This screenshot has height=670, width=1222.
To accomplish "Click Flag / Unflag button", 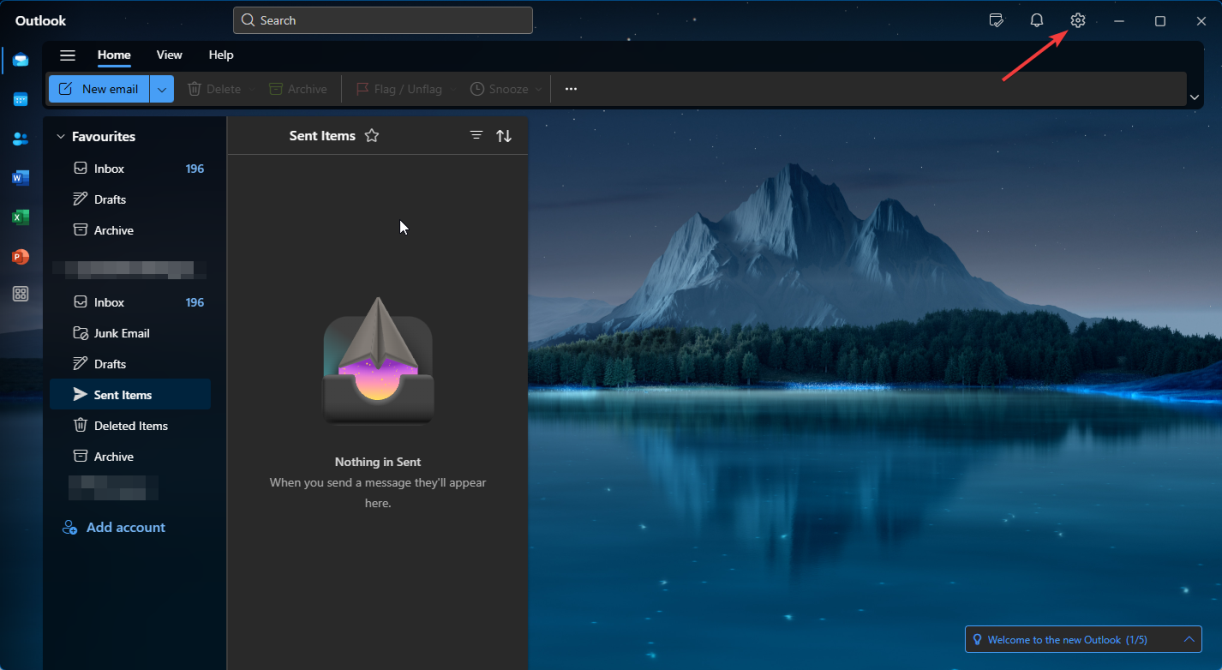I will [399, 89].
